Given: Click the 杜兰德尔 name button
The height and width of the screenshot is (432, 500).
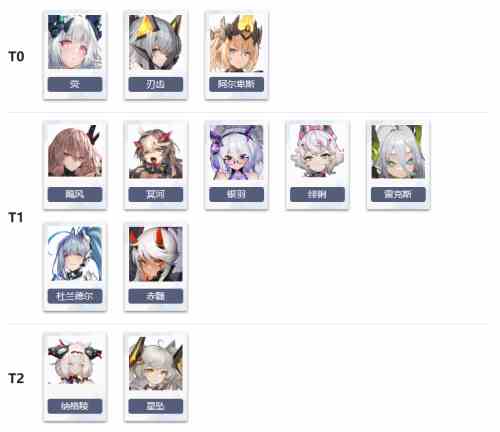Looking at the screenshot, I should pos(75,296).
